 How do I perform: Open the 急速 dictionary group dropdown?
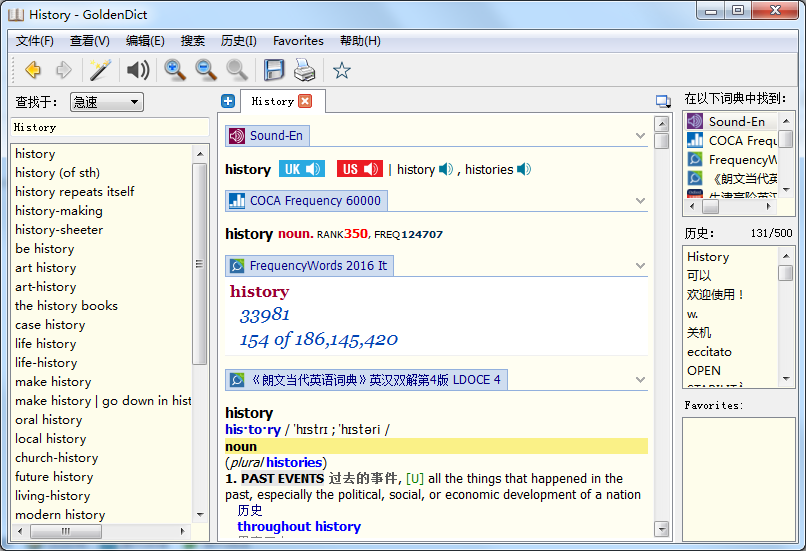107,102
